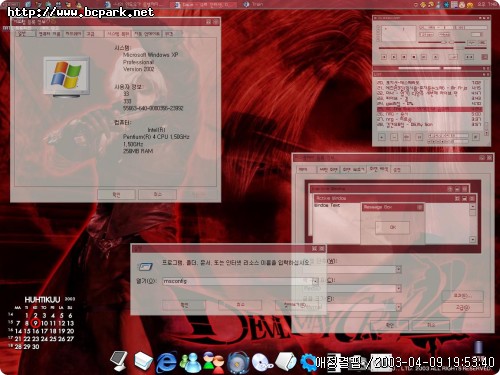
Task: Click the music player seek bar
Action: [x=432, y=48]
